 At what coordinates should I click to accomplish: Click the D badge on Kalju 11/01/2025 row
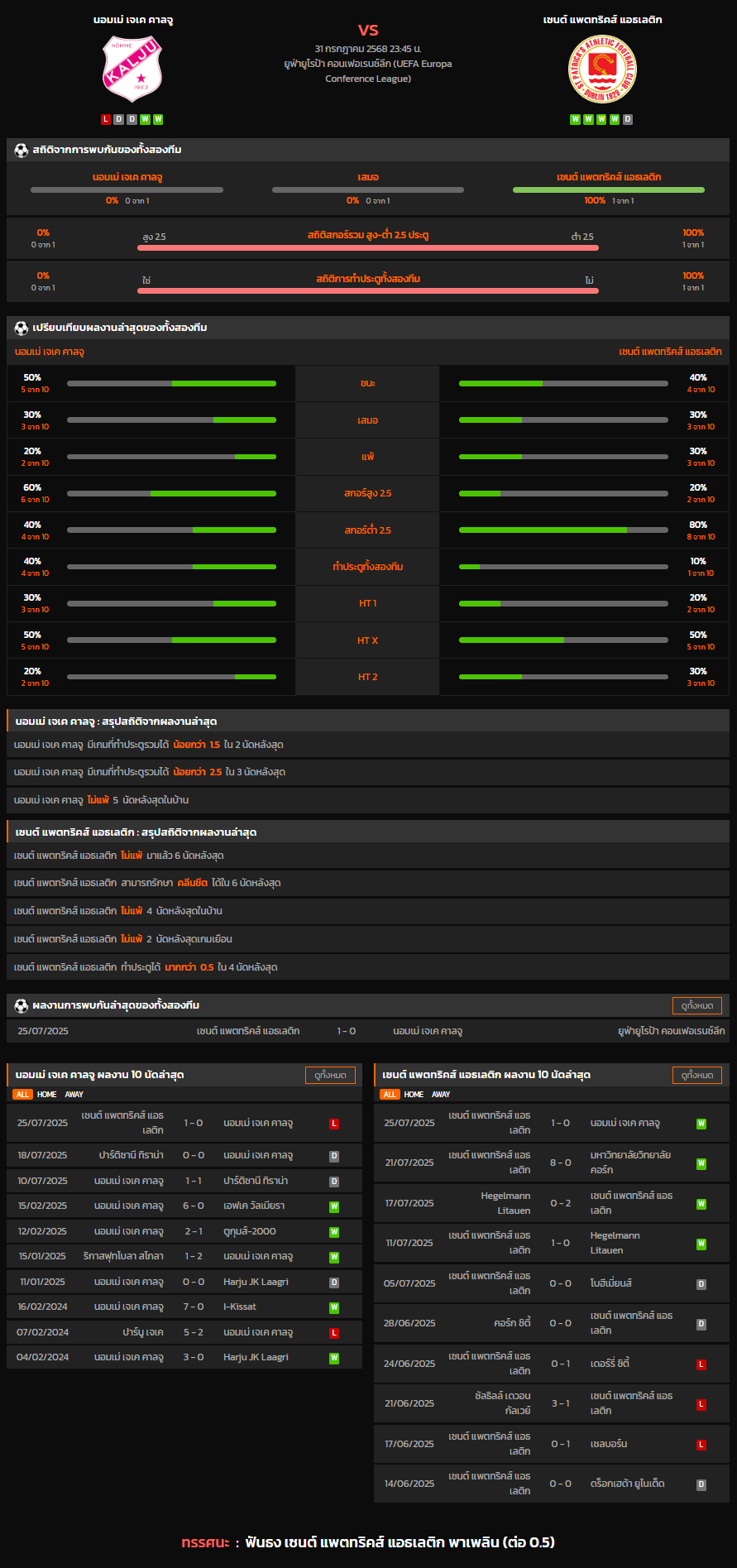pos(334,1283)
